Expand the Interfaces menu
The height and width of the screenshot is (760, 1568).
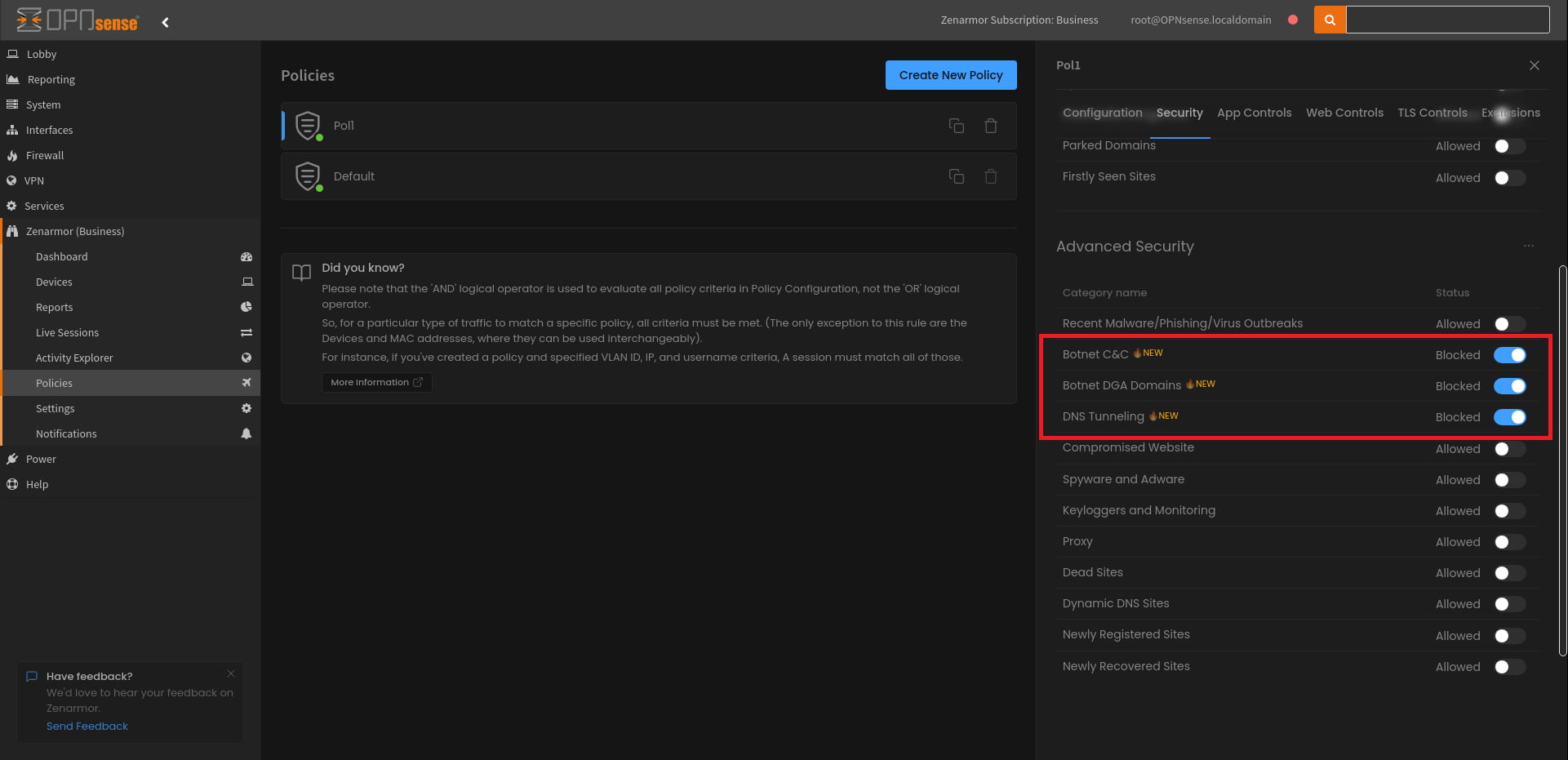131,130
